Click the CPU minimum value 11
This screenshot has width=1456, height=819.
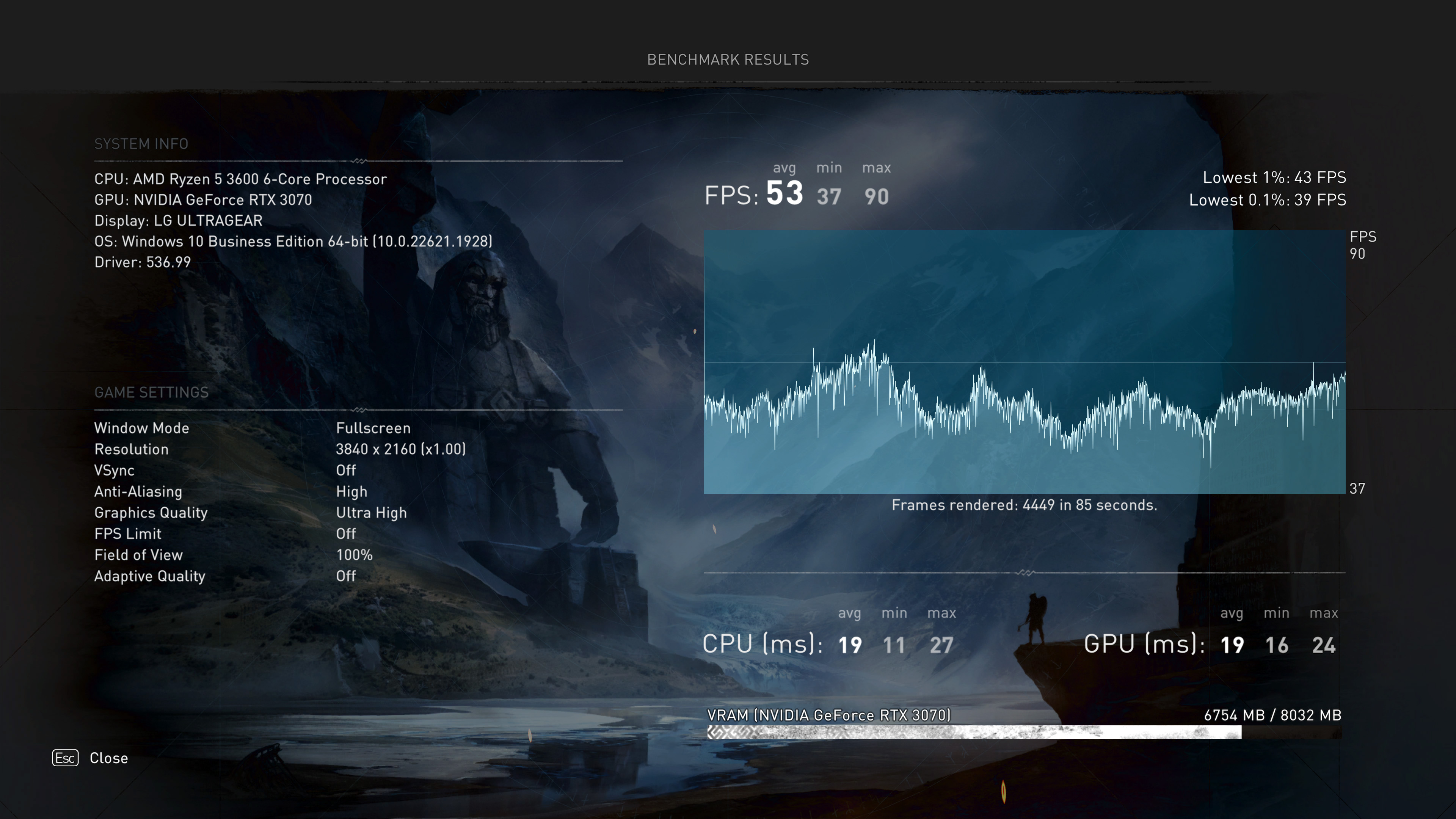coord(894,645)
